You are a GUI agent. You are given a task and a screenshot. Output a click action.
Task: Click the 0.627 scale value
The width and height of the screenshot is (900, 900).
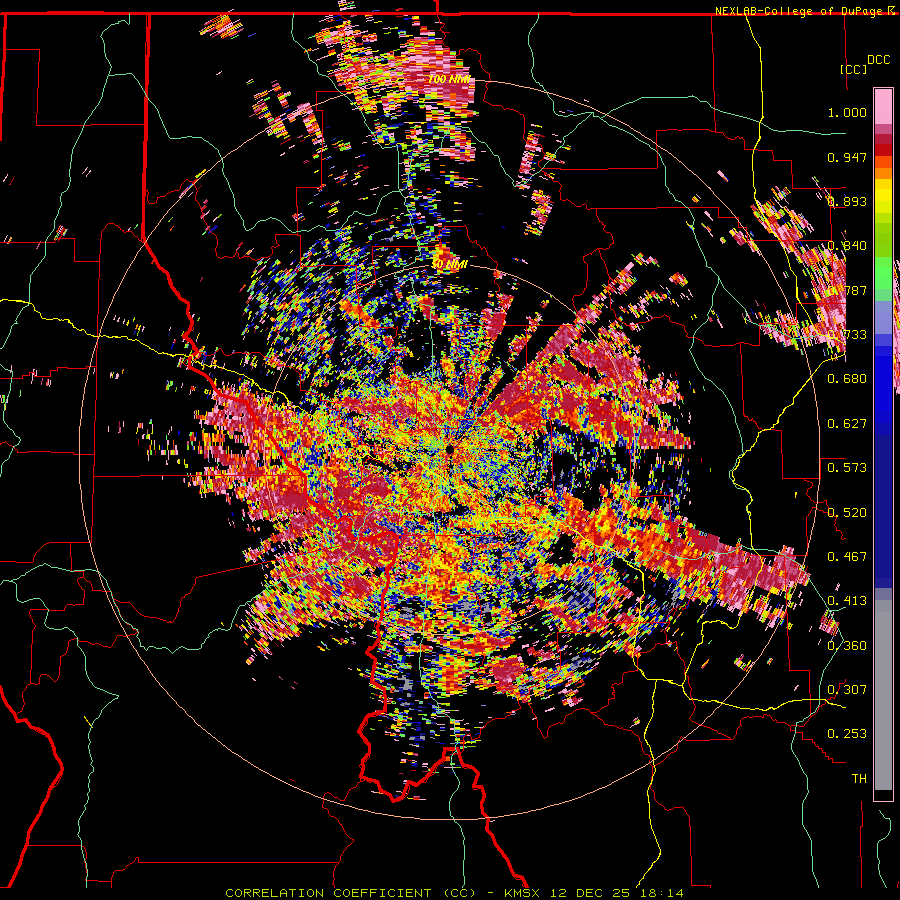coord(847,424)
